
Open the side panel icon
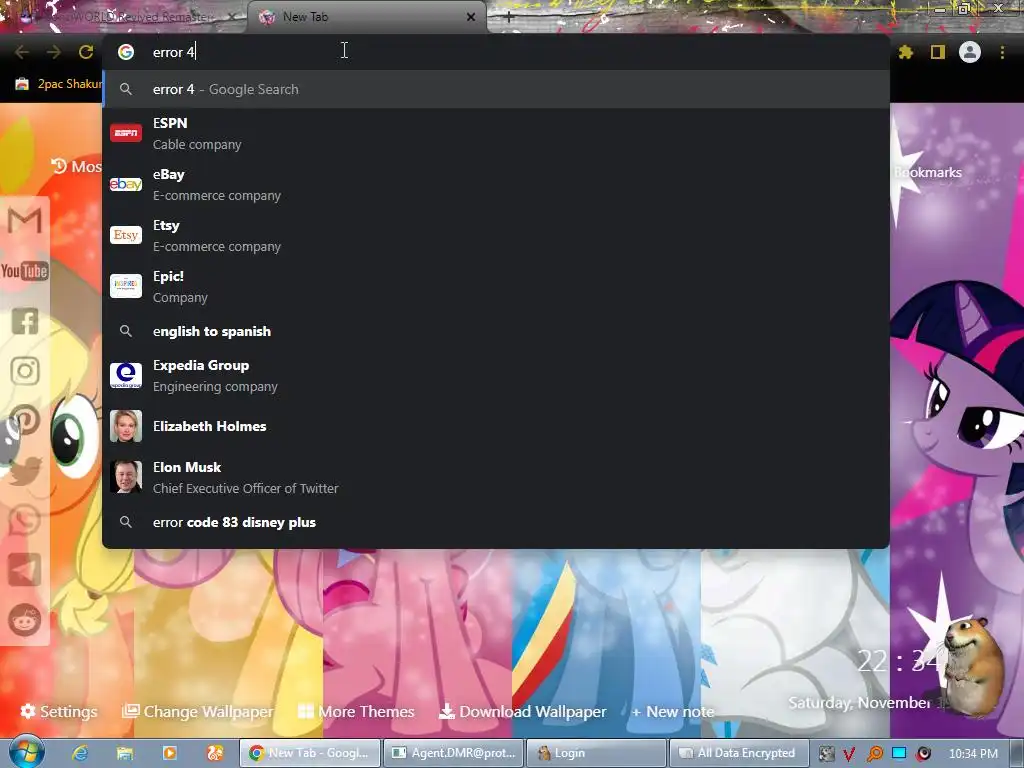(x=938, y=52)
